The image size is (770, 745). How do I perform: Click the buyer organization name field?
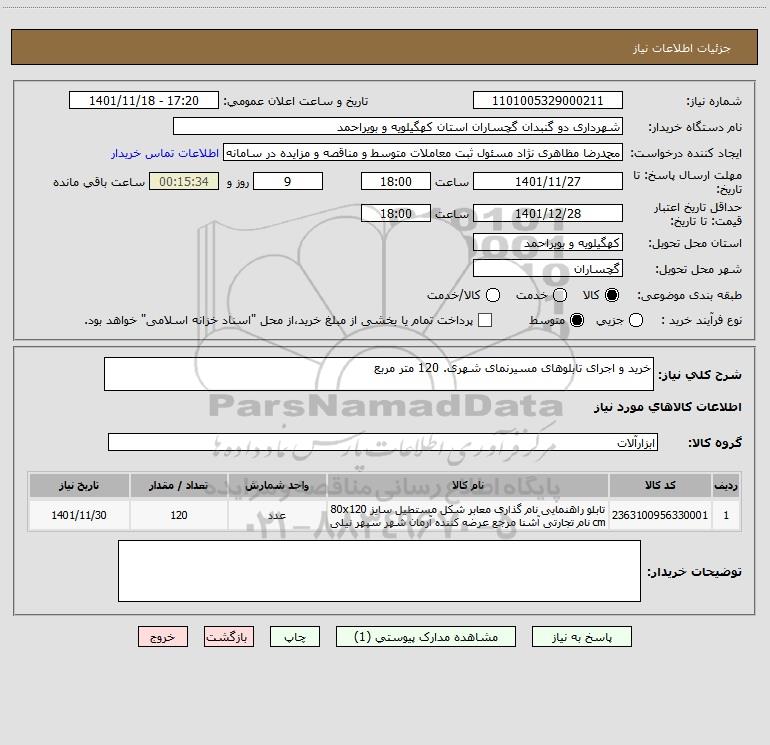click(398, 127)
